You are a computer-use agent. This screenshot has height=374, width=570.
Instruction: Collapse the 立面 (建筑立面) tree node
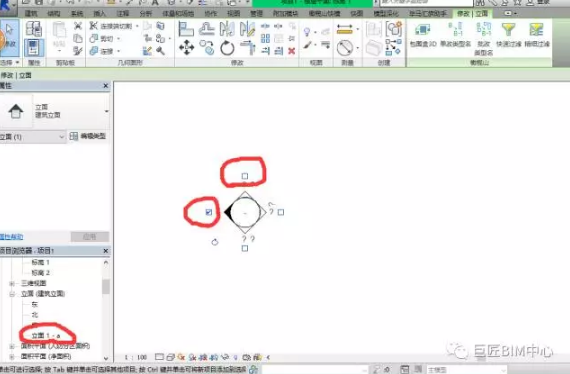(x=12, y=294)
